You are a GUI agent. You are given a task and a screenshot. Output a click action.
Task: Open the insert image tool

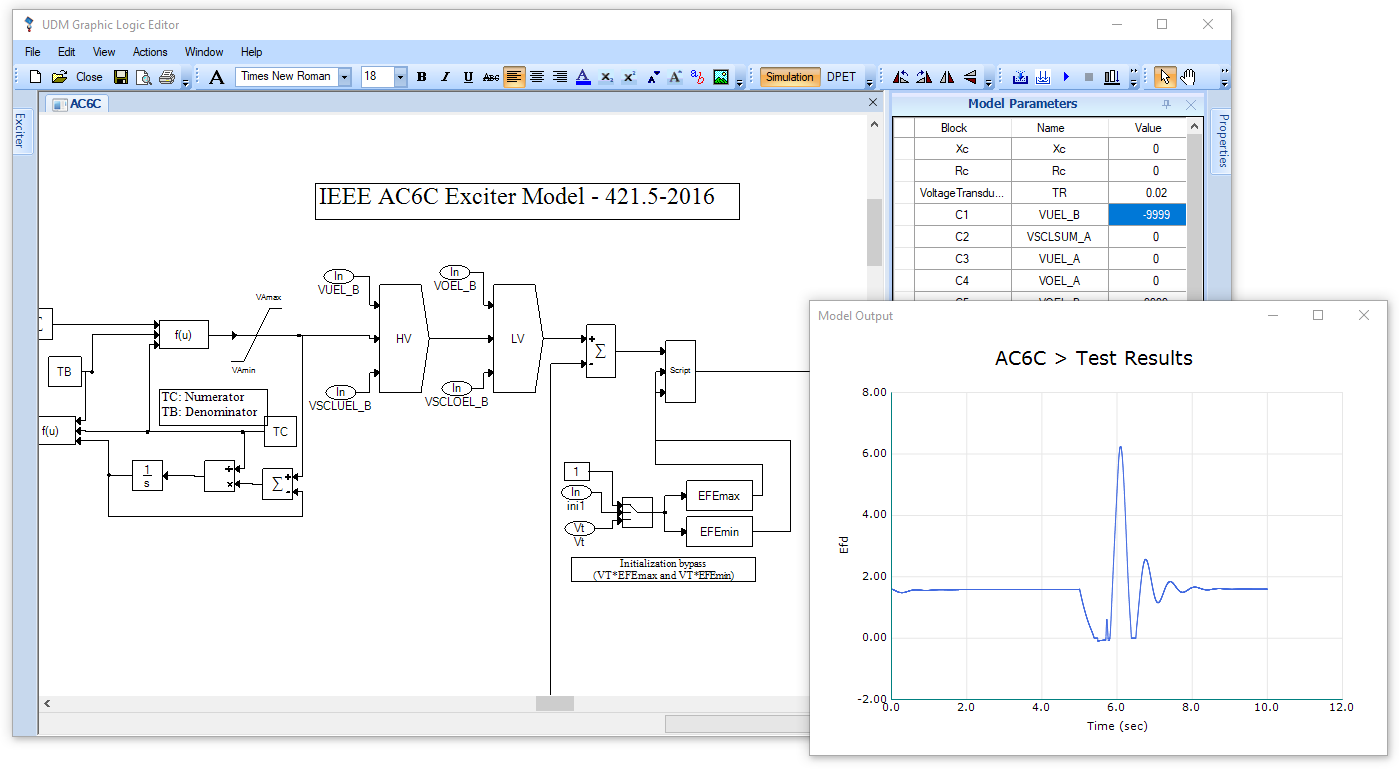pos(723,76)
